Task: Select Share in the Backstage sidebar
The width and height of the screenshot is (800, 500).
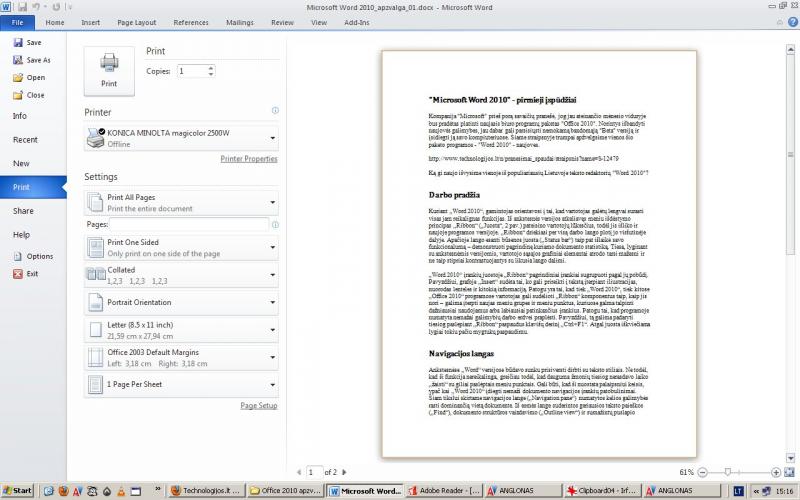Action: (x=33, y=211)
